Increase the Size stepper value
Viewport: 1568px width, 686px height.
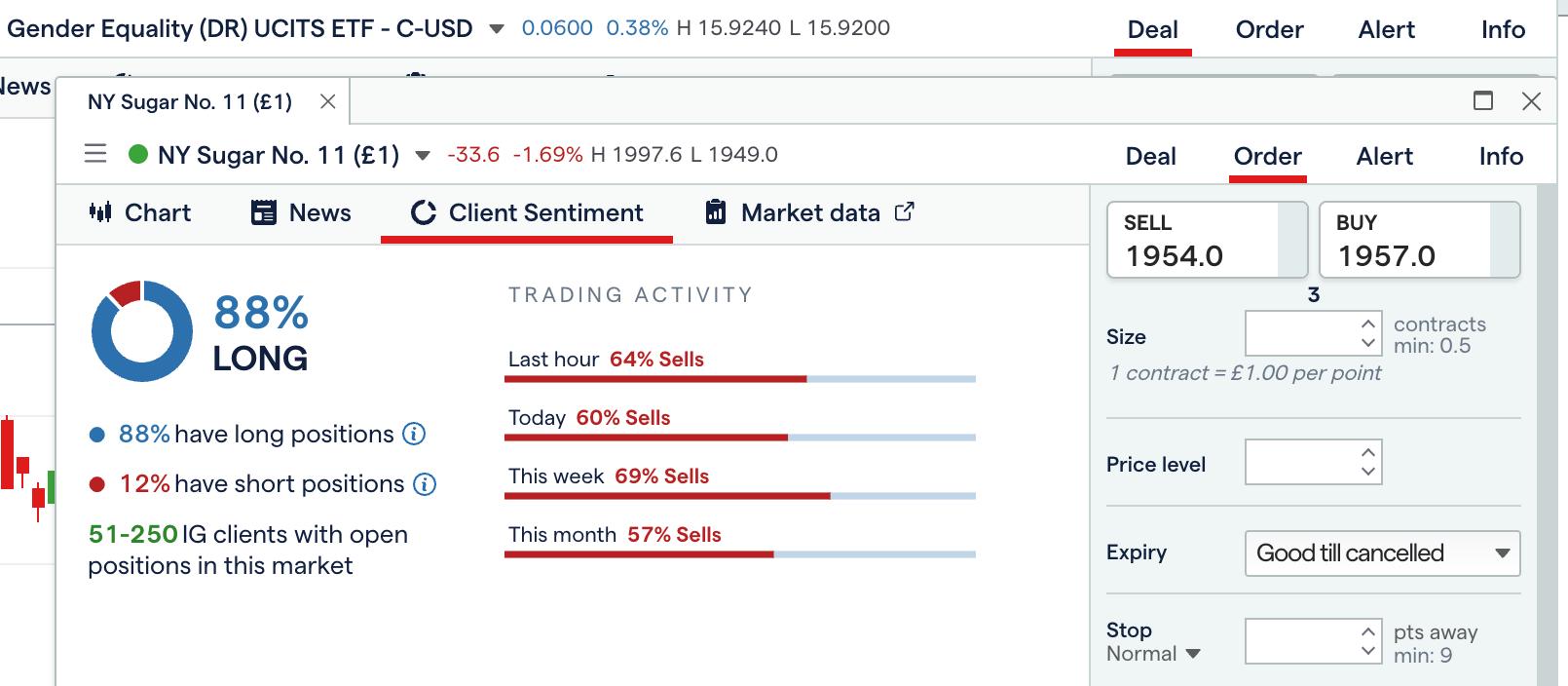click(x=1368, y=324)
